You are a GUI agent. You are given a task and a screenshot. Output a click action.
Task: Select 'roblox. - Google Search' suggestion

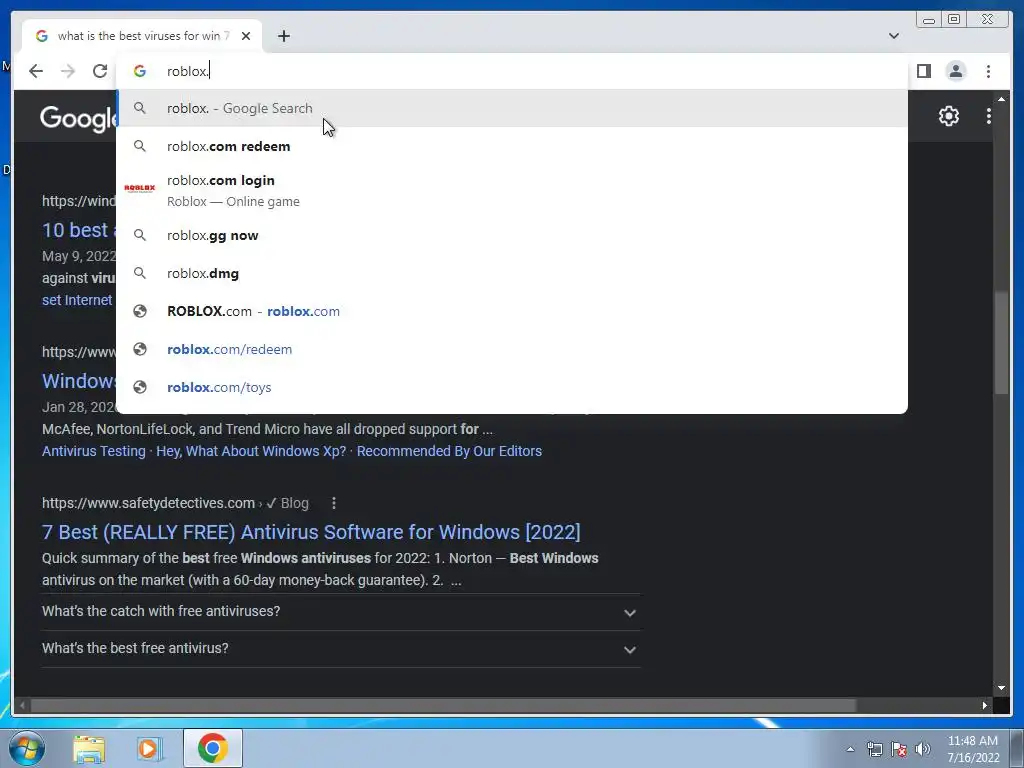[x=512, y=108]
